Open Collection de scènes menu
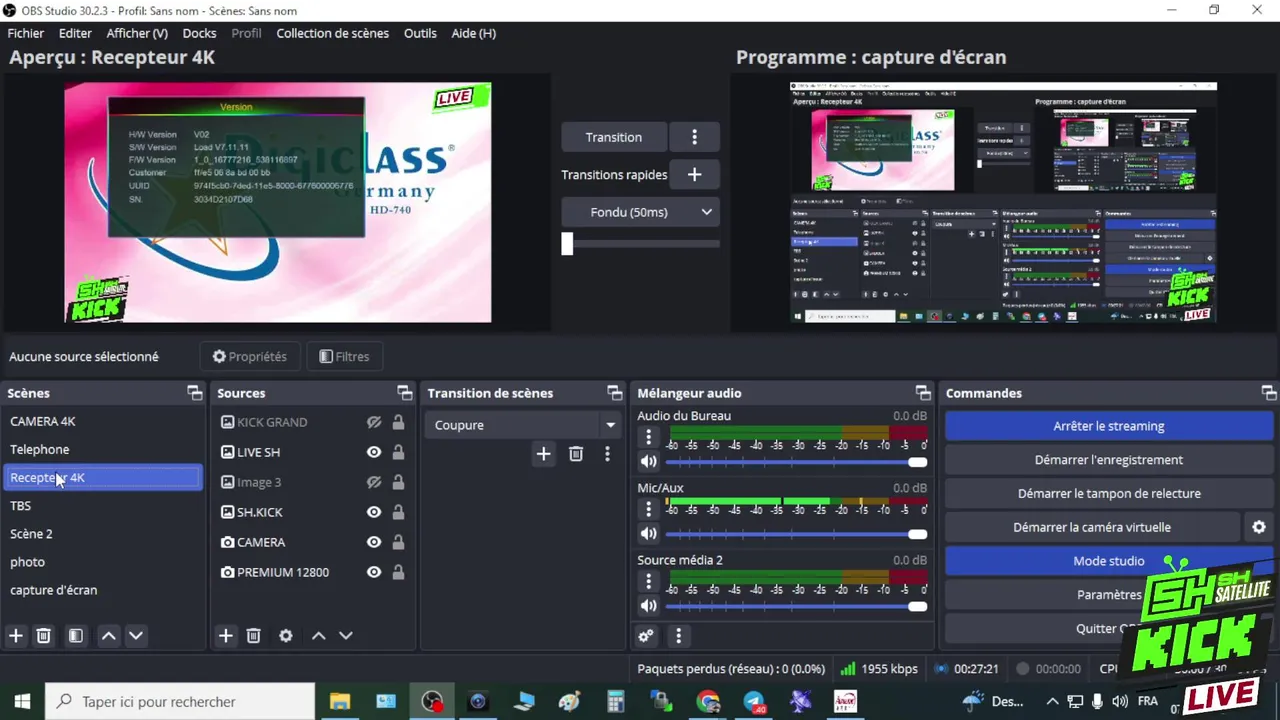The height and width of the screenshot is (720, 1280). pos(333,33)
